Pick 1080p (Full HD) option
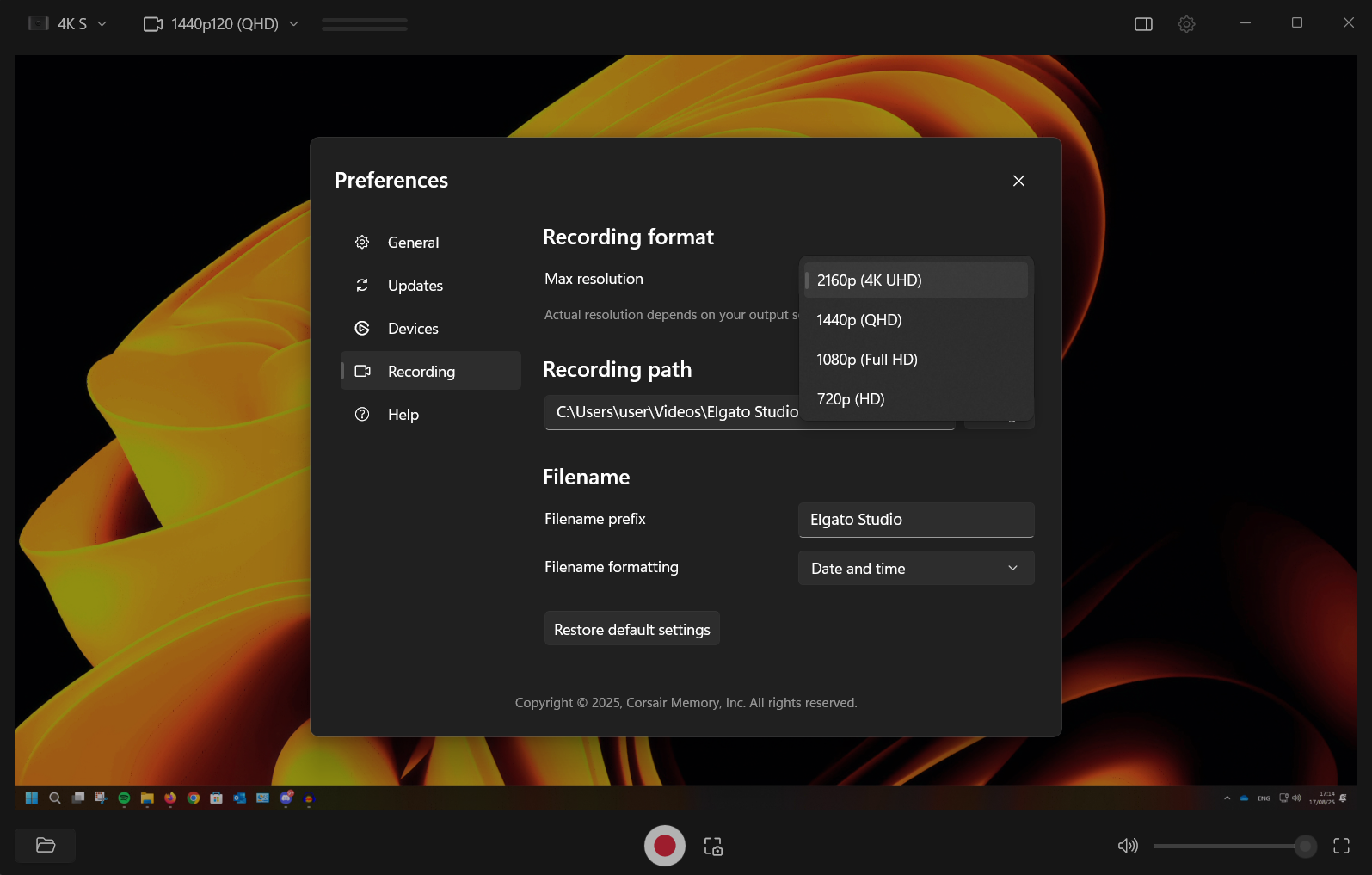The image size is (1372, 875). point(915,360)
